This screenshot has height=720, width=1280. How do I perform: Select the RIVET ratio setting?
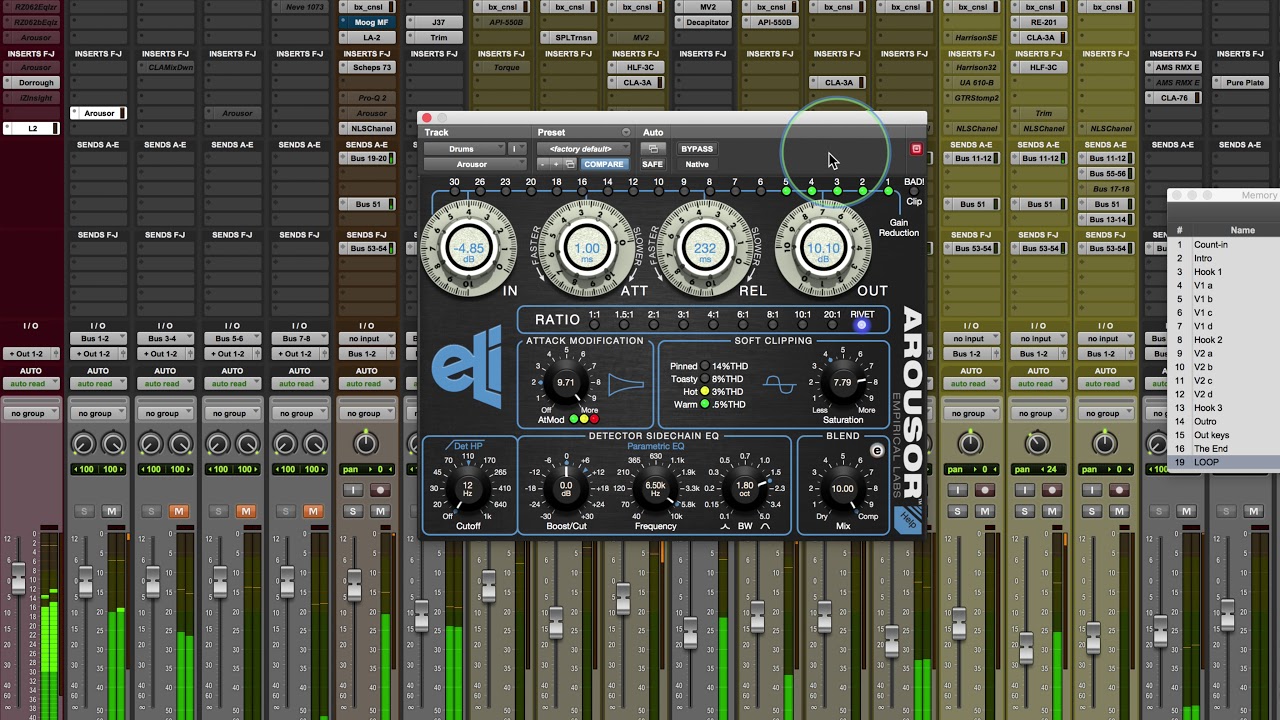pos(862,325)
